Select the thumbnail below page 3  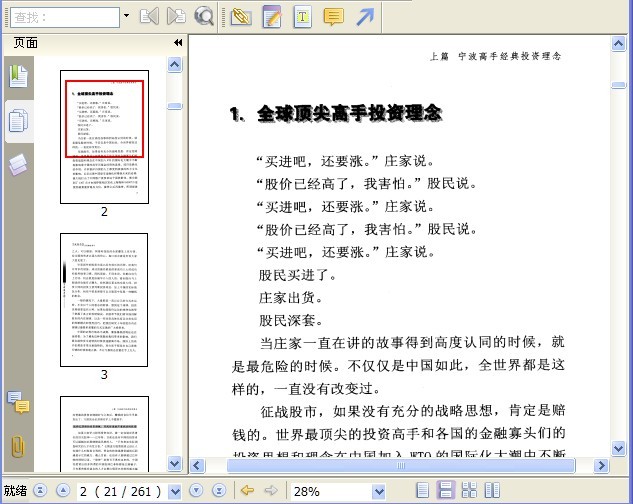coord(104,434)
